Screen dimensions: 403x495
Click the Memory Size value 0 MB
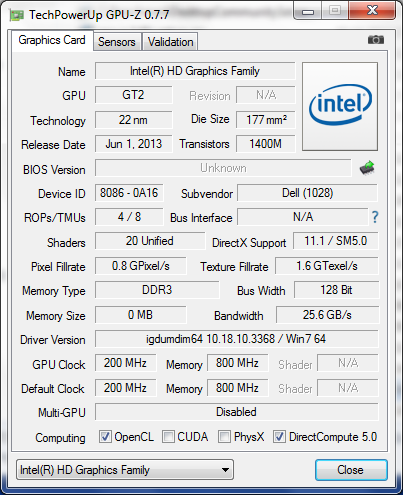(x=141, y=315)
